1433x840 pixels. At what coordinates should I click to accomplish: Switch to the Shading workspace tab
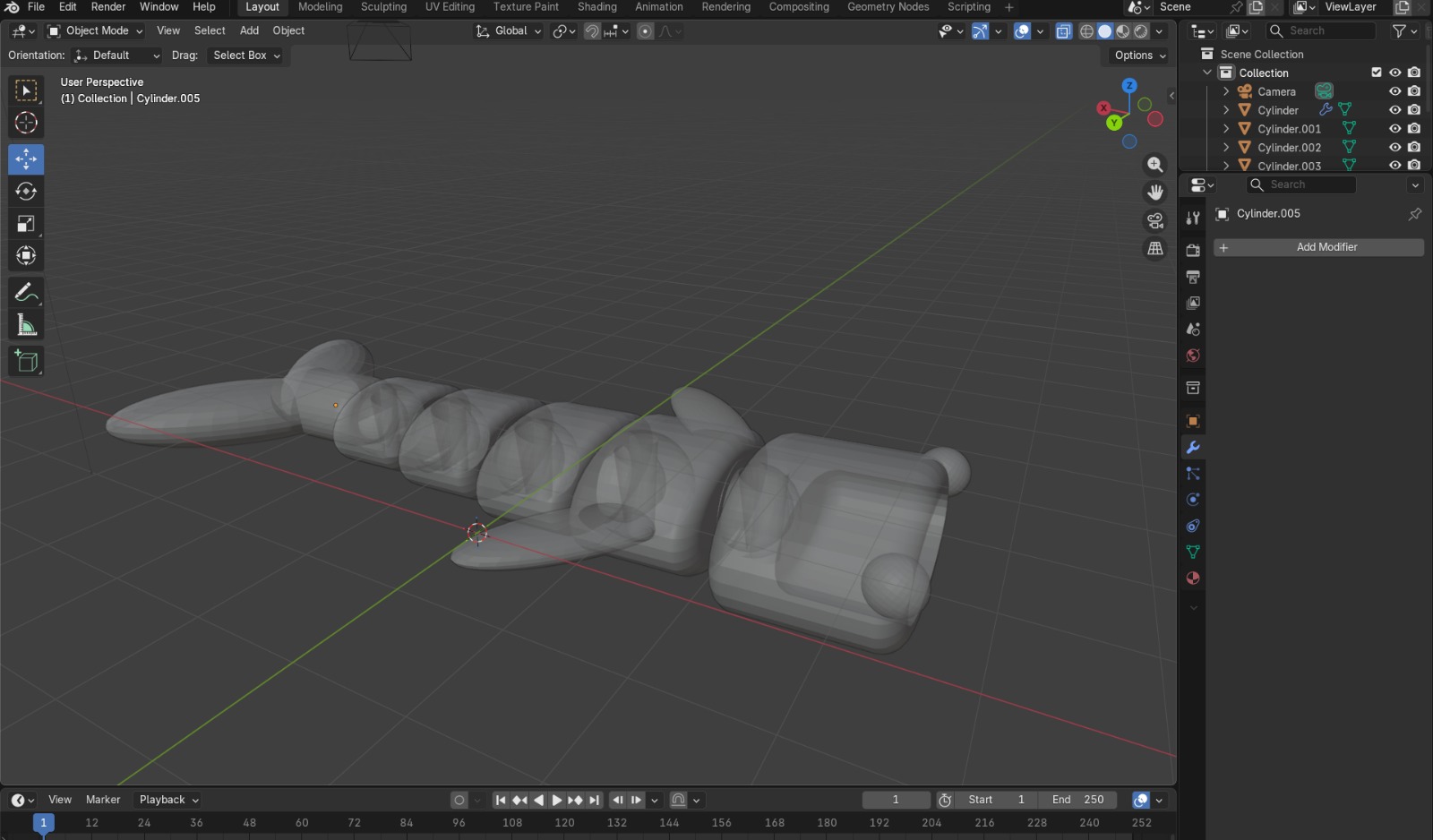pyautogui.click(x=597, y=7)
